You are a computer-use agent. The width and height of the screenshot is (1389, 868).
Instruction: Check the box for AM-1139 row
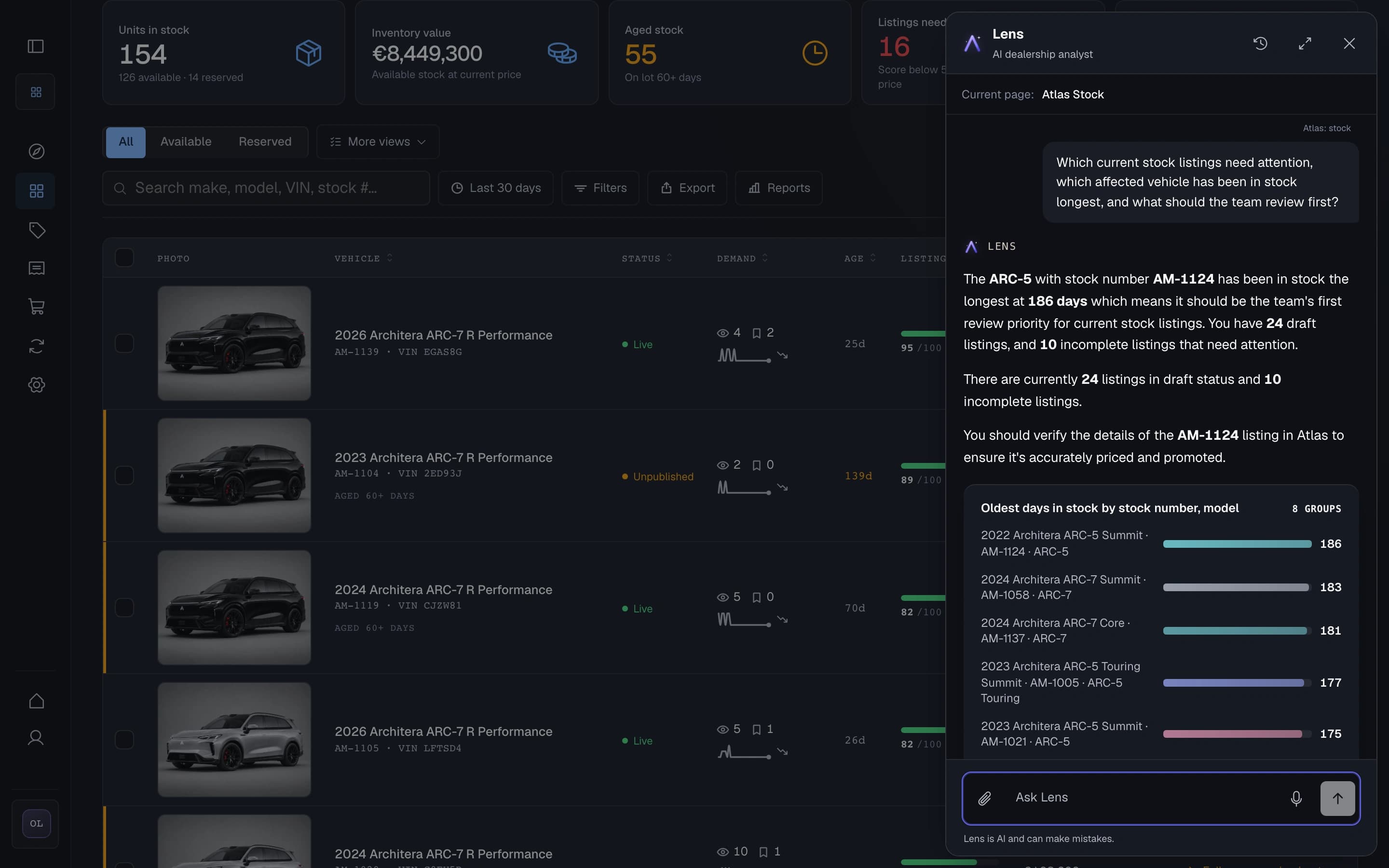(124, 343)
